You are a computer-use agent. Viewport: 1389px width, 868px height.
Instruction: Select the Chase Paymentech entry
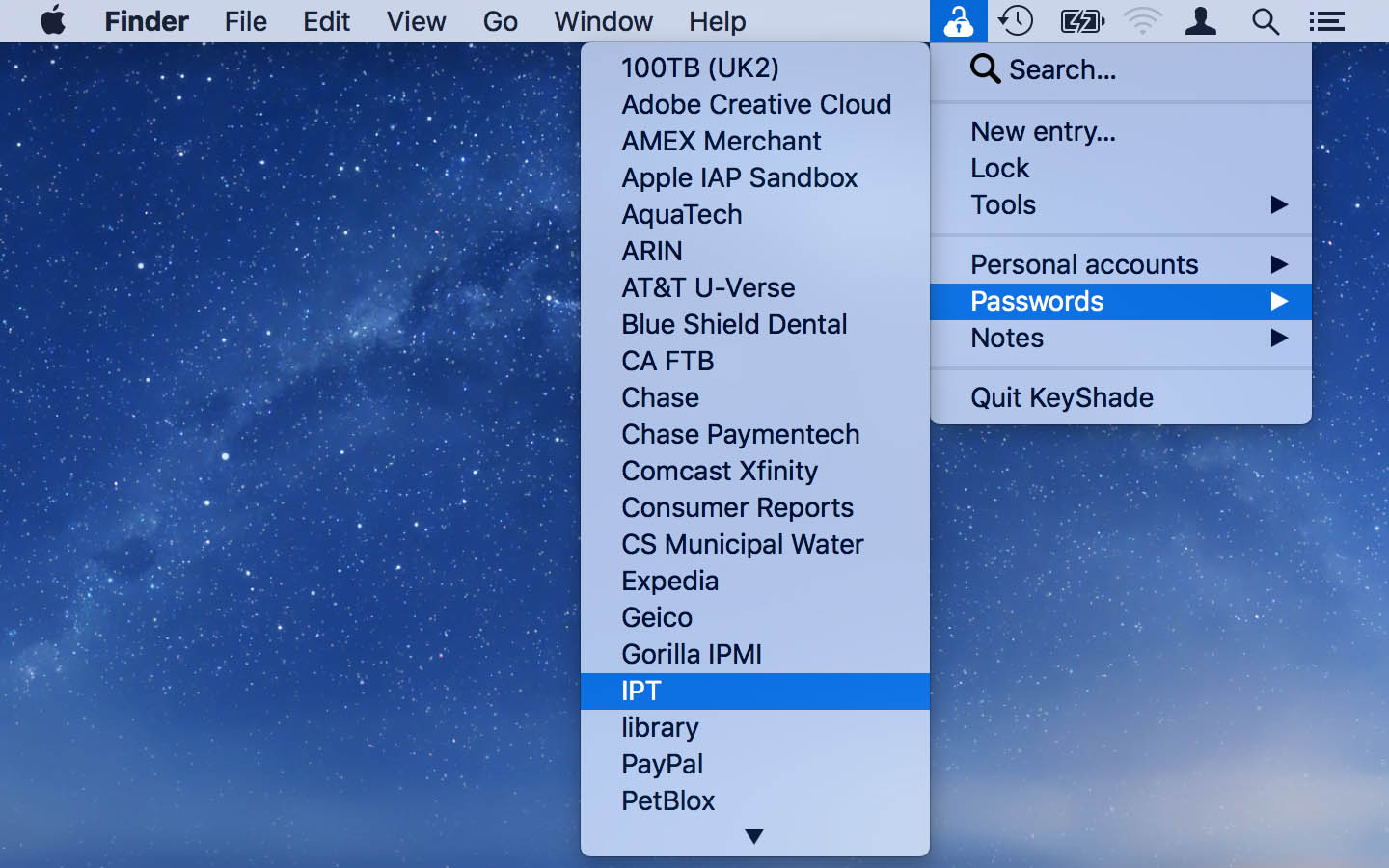click(755, 434)
